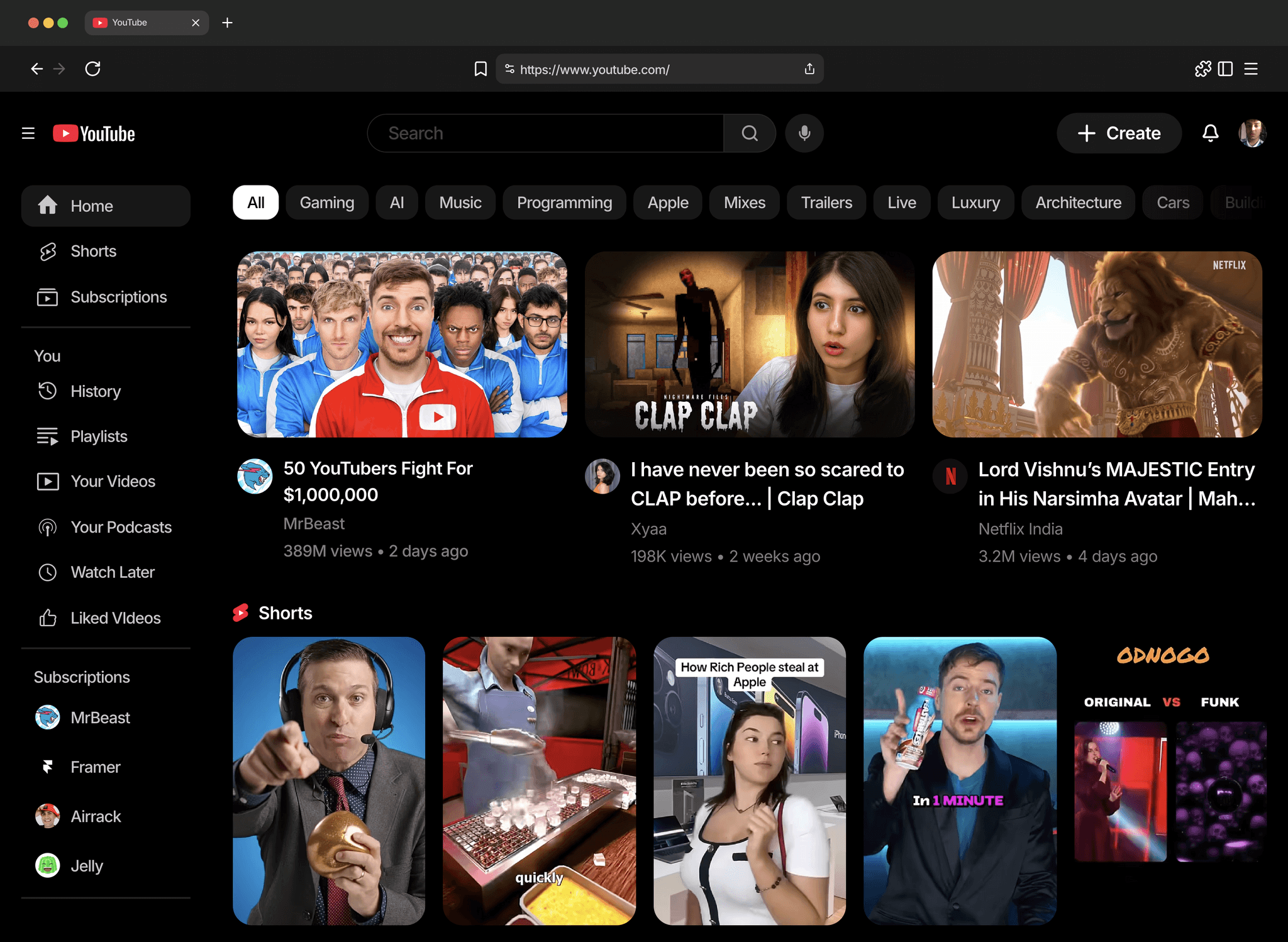
Task: Open notifications bell
Action: (1211, 133)
